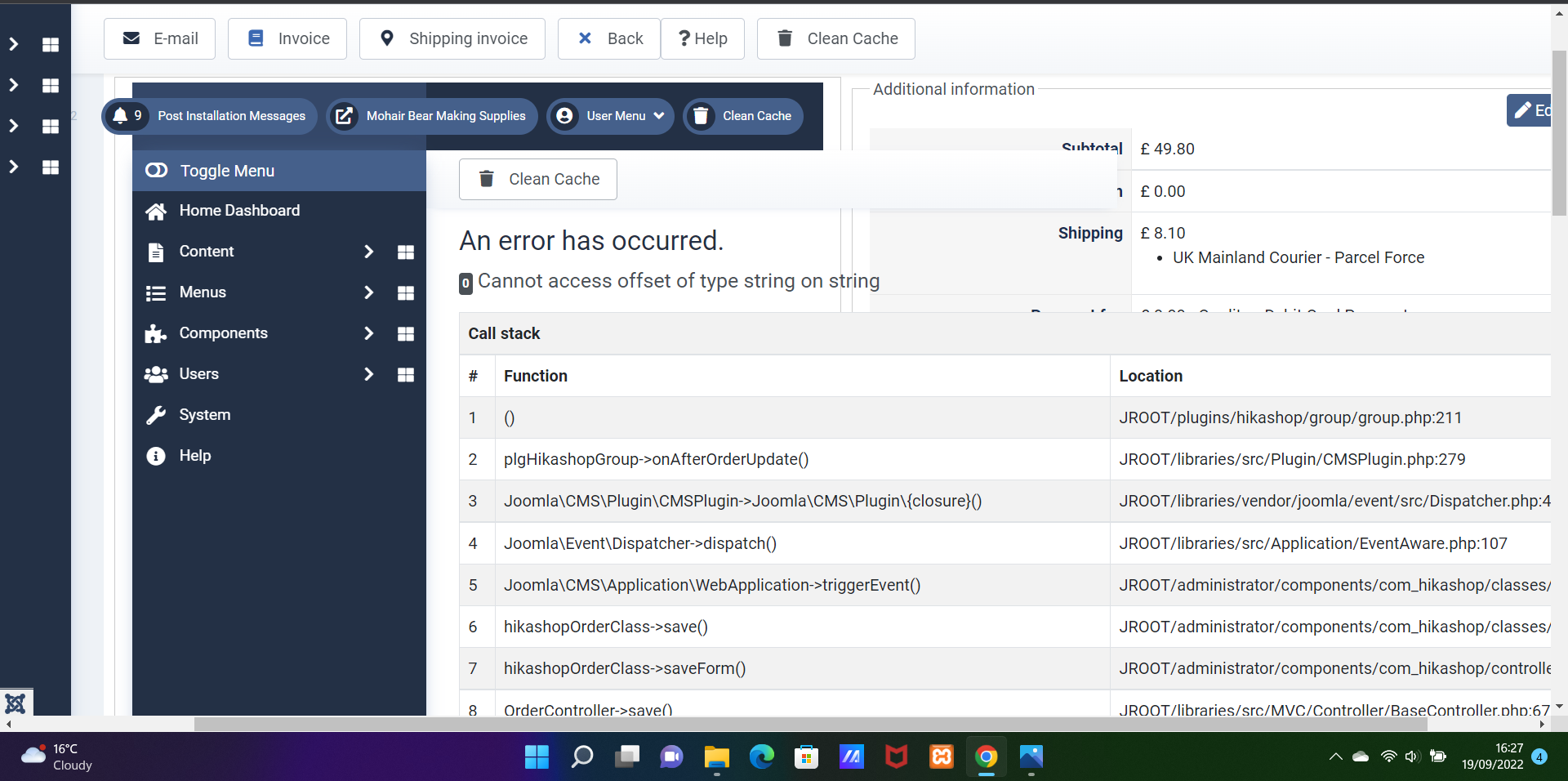Click the pencil Edit button in Additional information

pyautogui.click(x=1530, y=110)
